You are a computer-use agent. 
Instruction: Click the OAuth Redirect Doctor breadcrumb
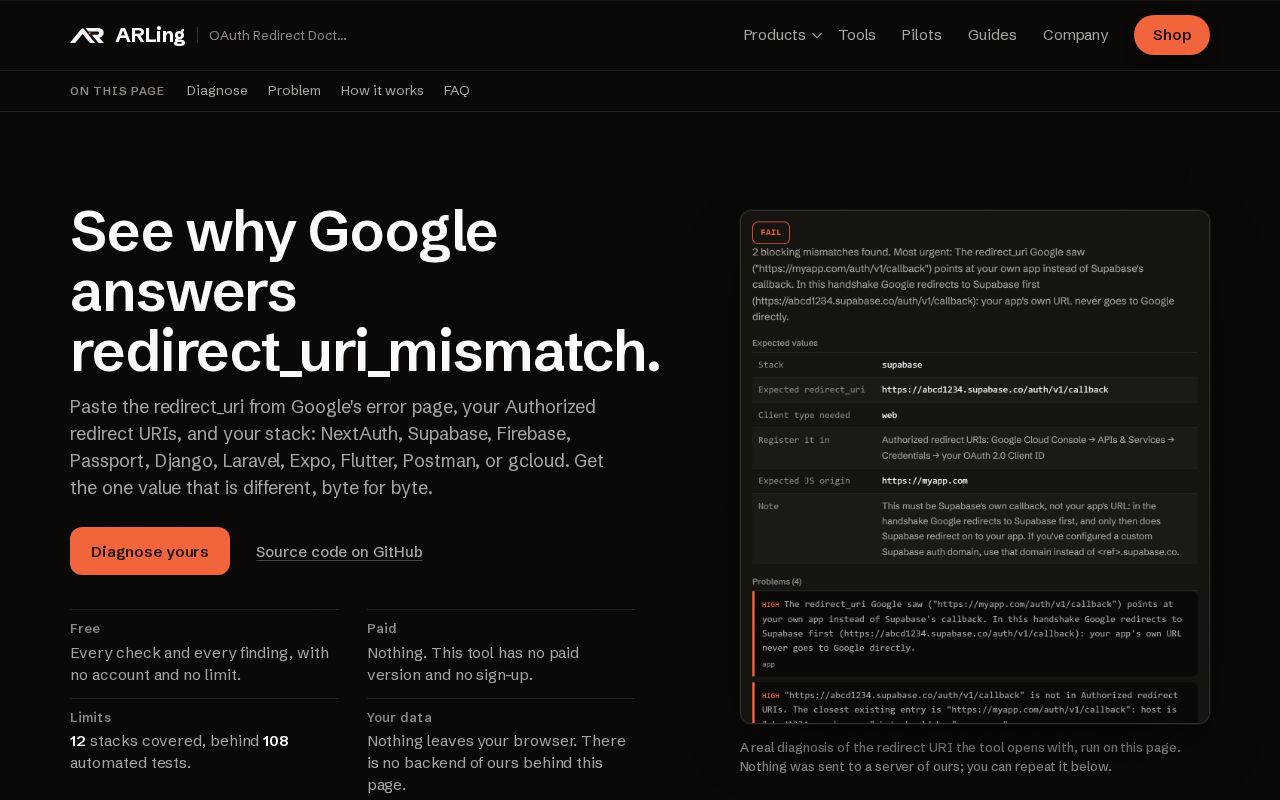coord(278,35)
